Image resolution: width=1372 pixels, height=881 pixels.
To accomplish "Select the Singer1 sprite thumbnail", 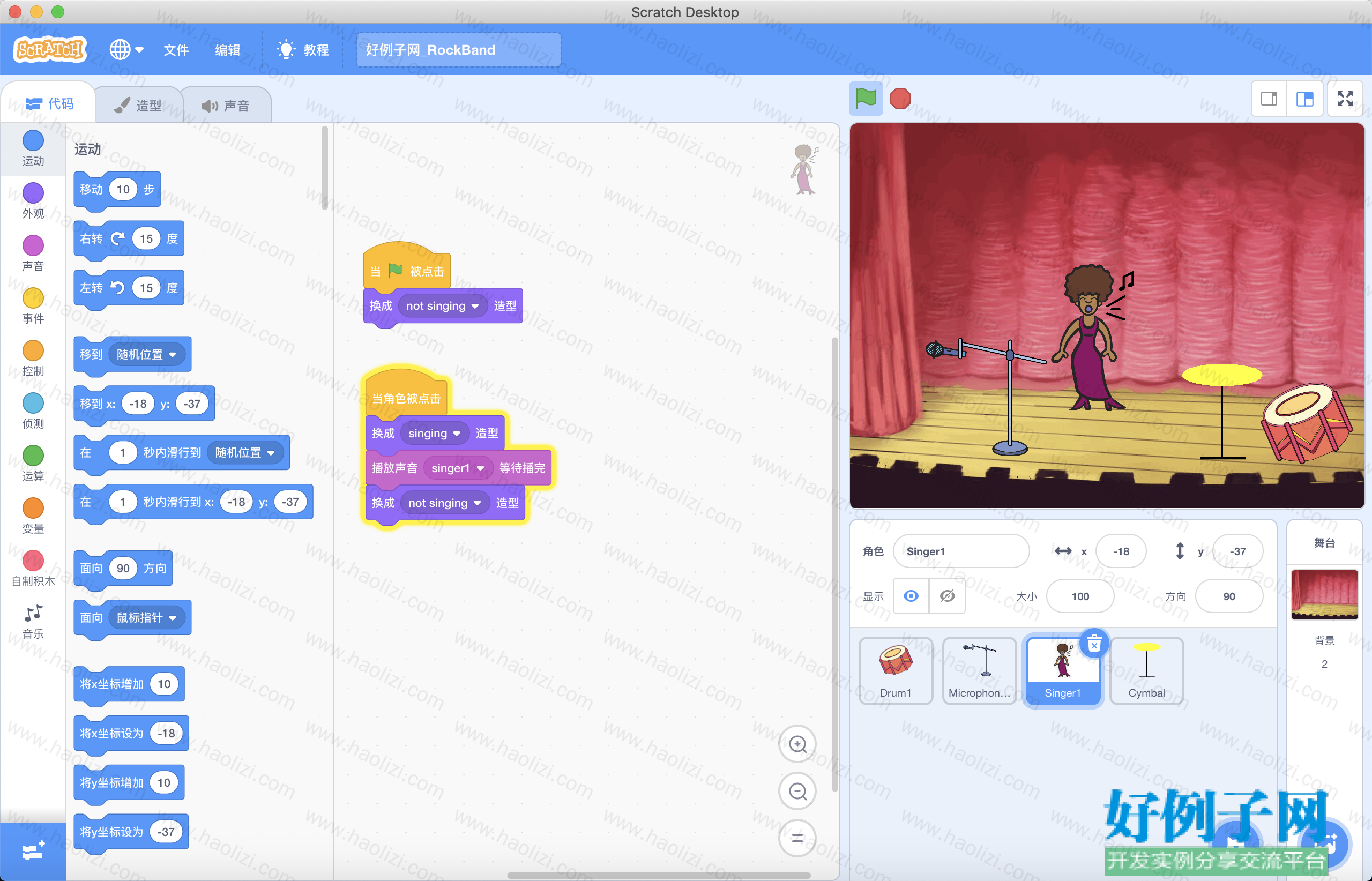I will (x=1062, y=670).
